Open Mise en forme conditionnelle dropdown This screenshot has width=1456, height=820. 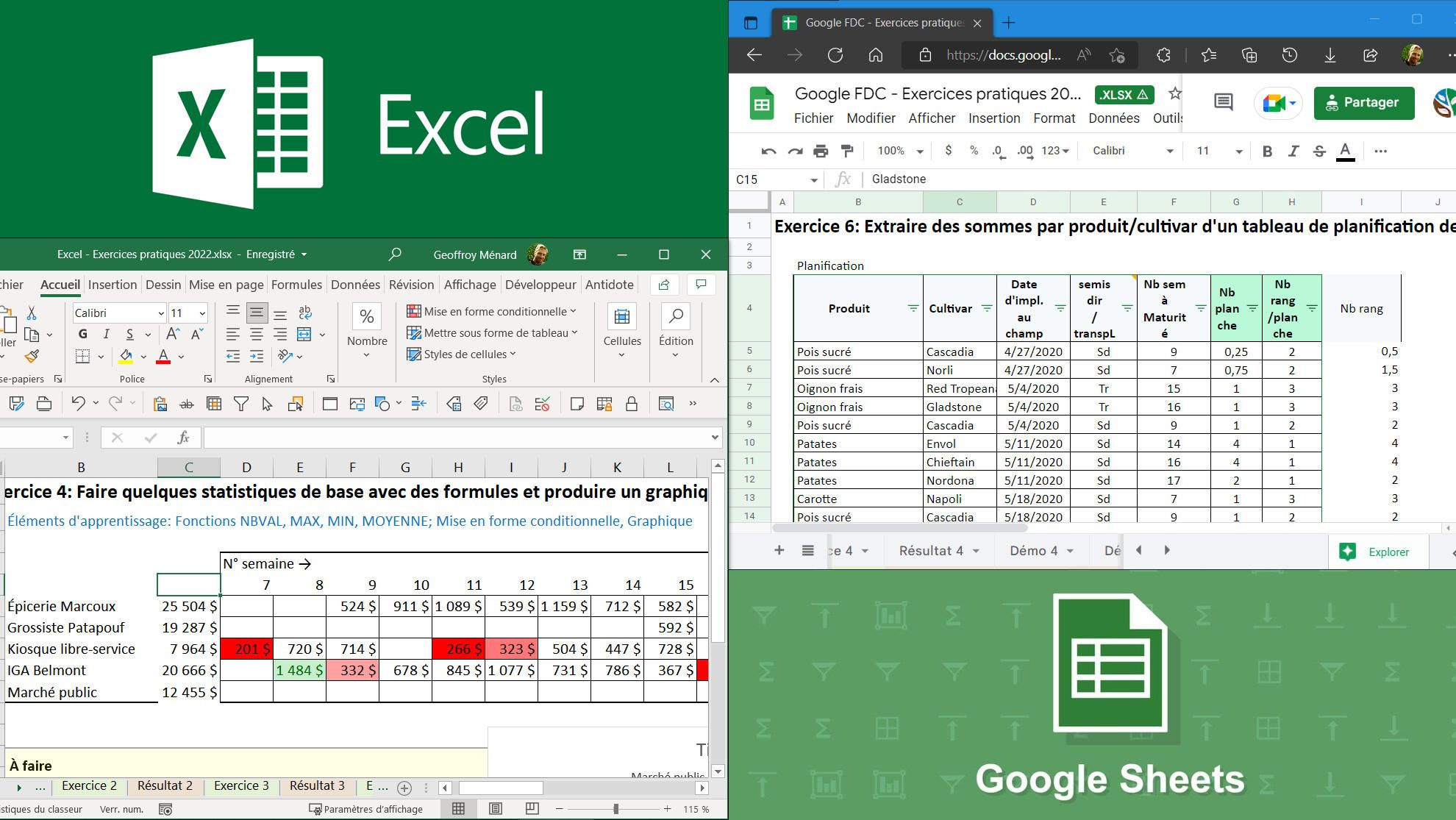491,311
